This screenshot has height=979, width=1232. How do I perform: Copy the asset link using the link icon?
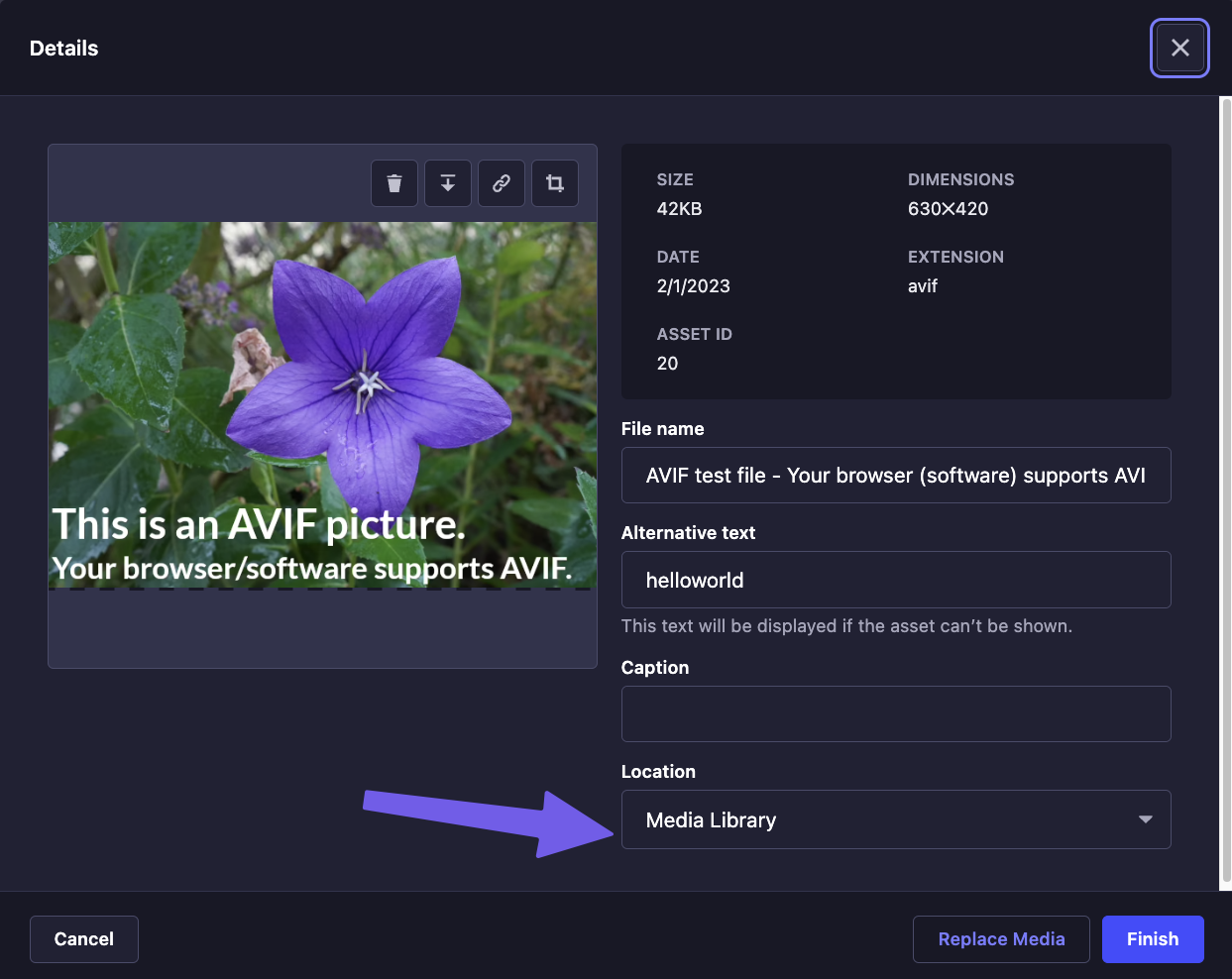coord(502,183)
